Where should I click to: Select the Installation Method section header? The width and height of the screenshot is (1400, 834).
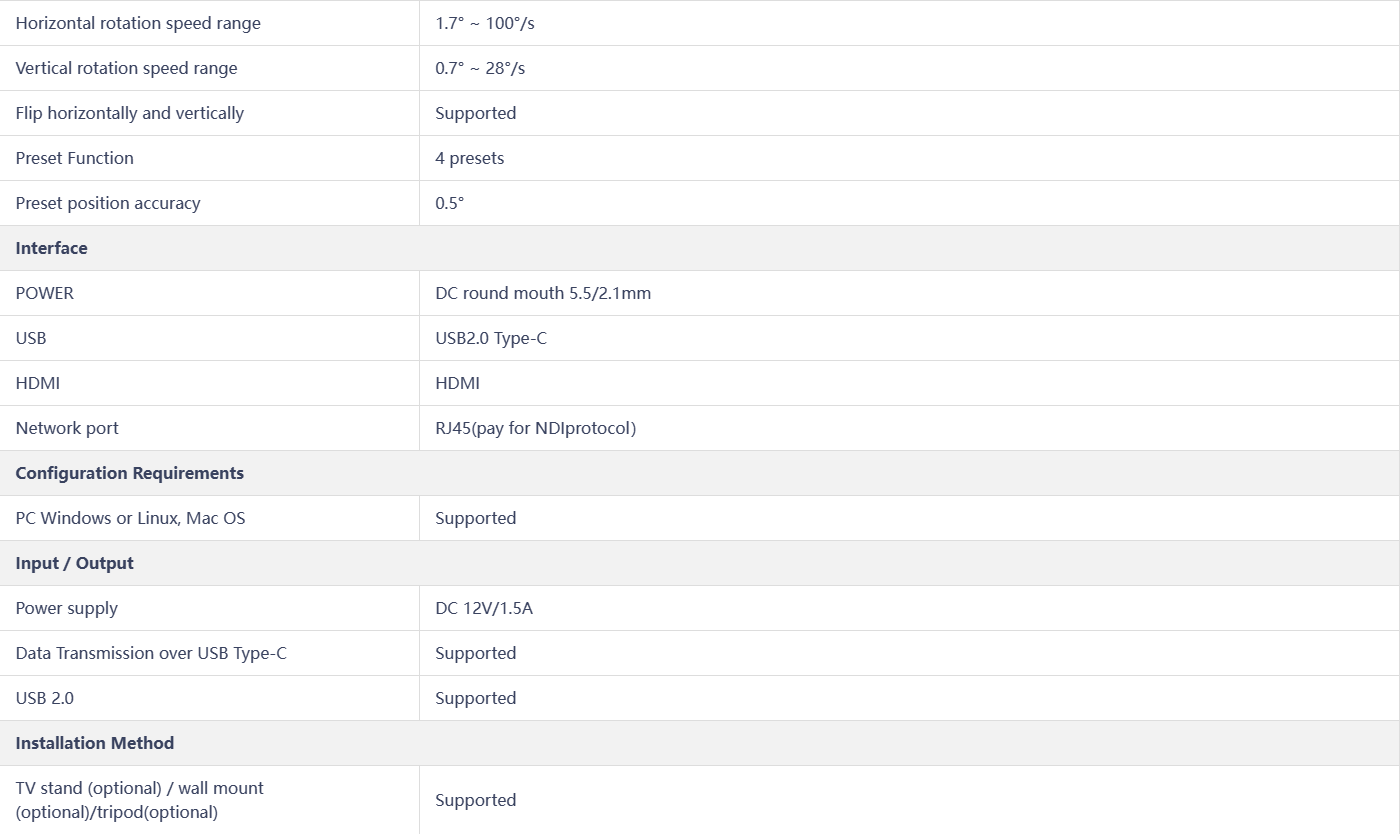click(95, 743)
